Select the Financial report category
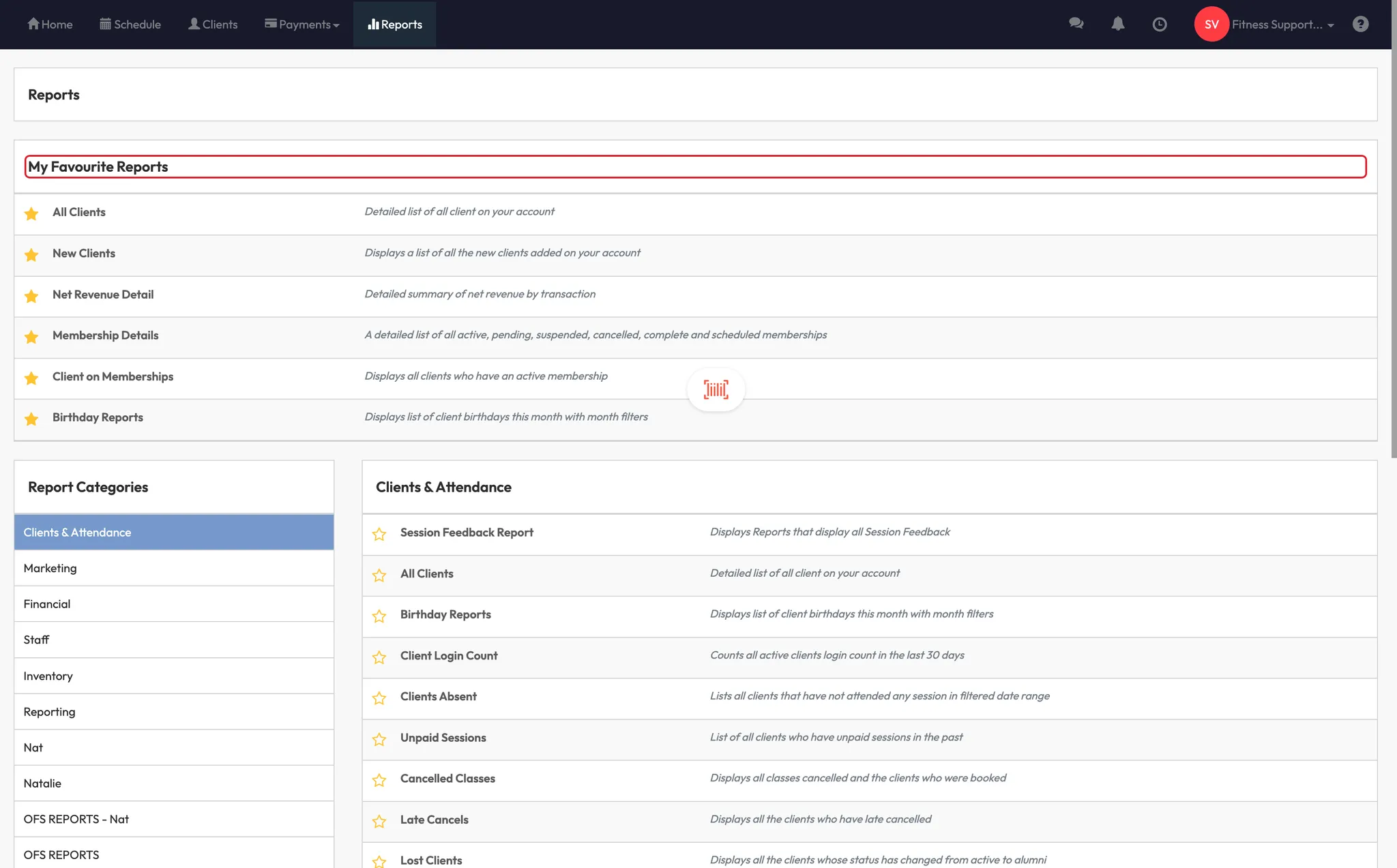This screenshot has width=1397, height=868. point(47,604)
